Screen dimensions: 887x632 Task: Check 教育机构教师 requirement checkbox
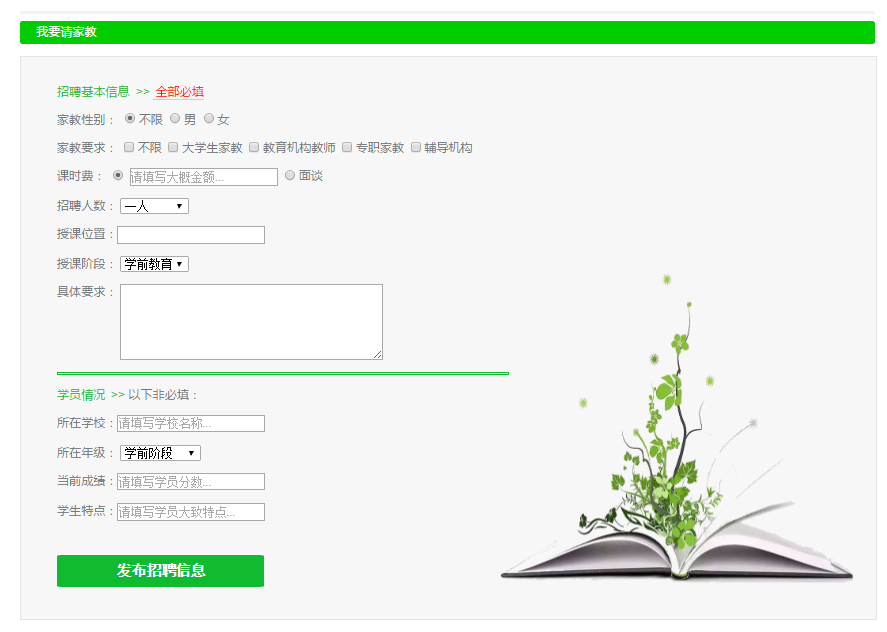pos(254,147)
